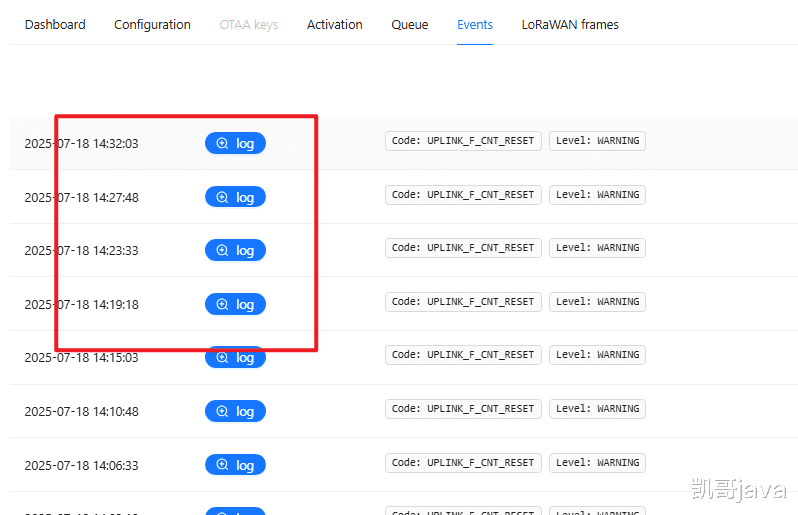Go to the Activation tab

point(334,24)
